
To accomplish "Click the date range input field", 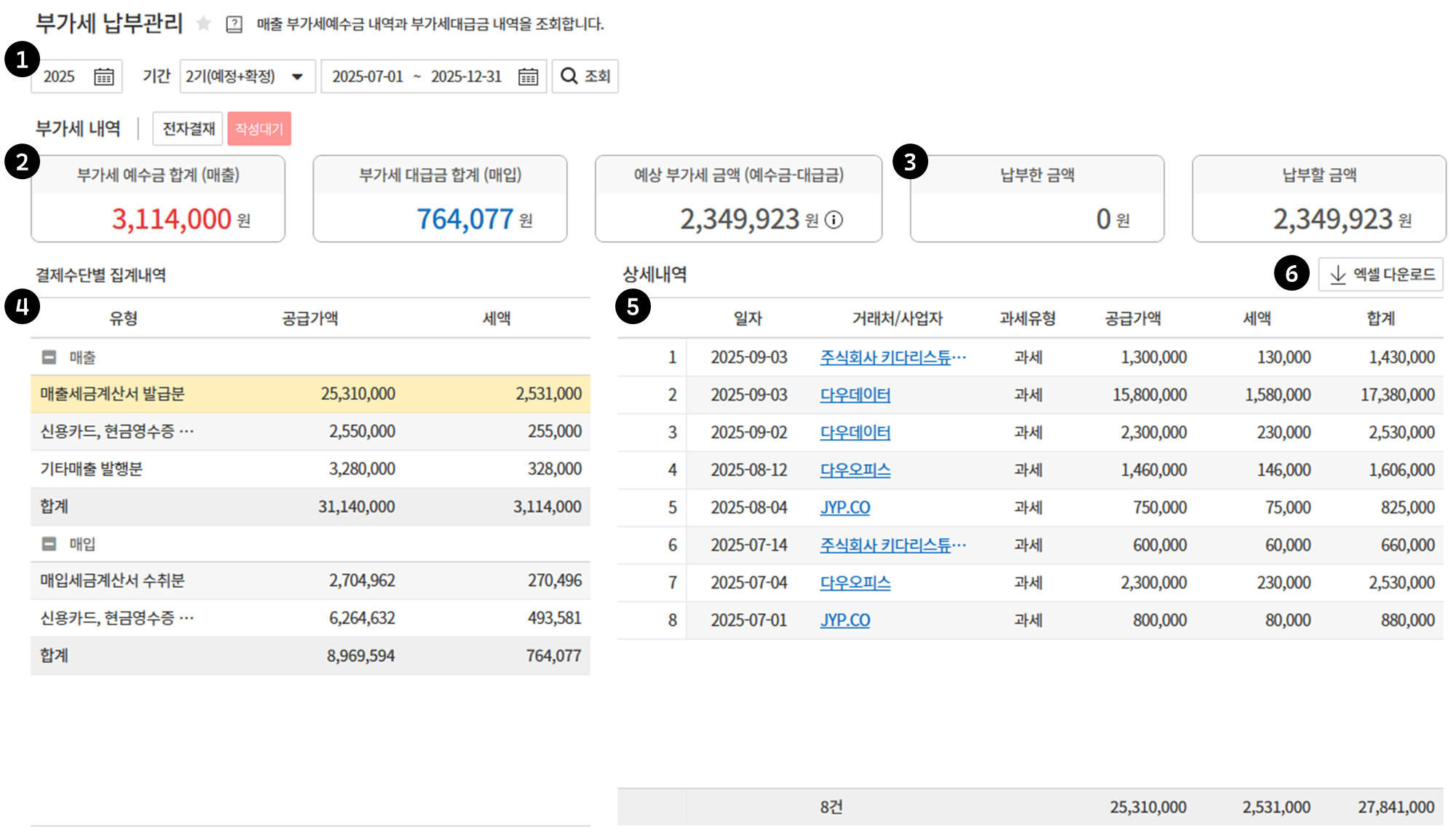I will point(416,76).
